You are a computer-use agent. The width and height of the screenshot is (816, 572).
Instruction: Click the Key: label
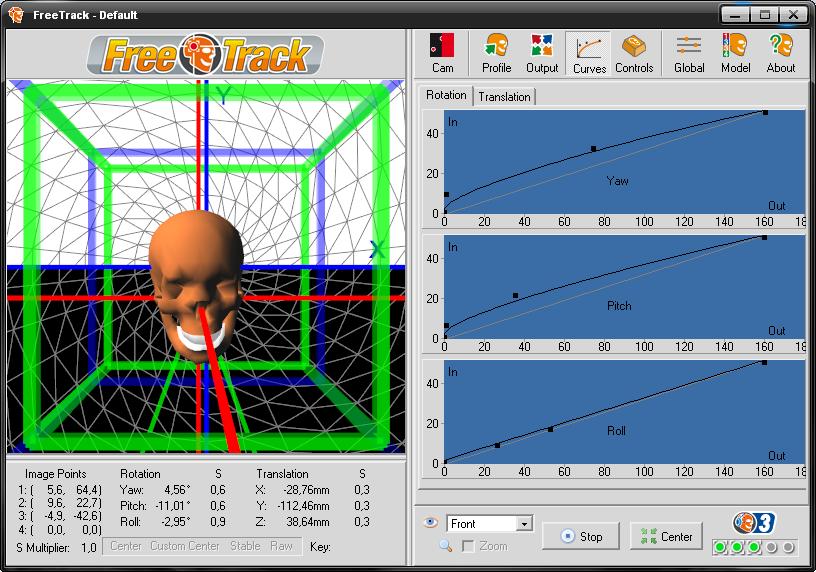pos(320,546)
